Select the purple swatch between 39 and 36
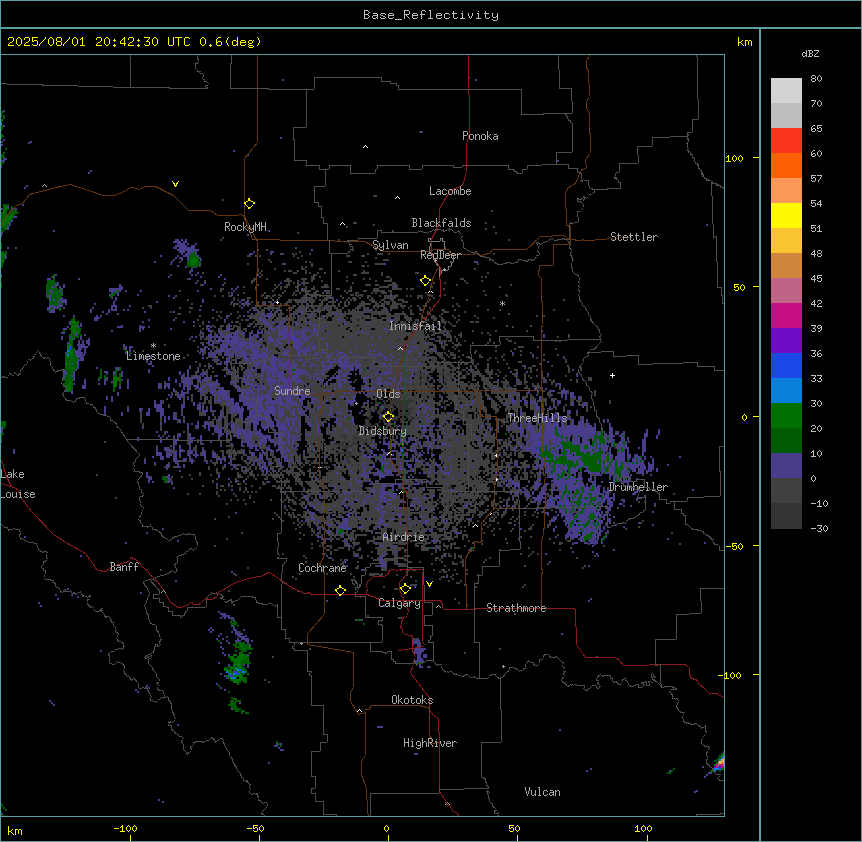The height and width of the screenshot is (842, 862). (x=786, y=341)
